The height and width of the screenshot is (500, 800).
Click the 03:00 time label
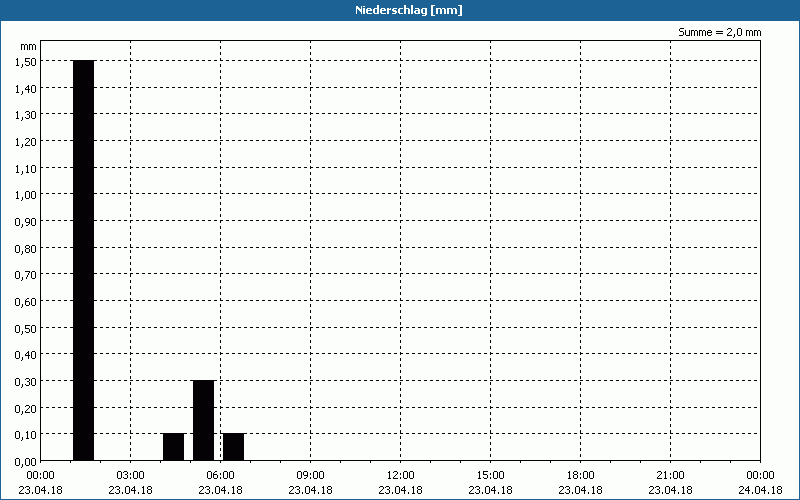click(x=131, y=475)
